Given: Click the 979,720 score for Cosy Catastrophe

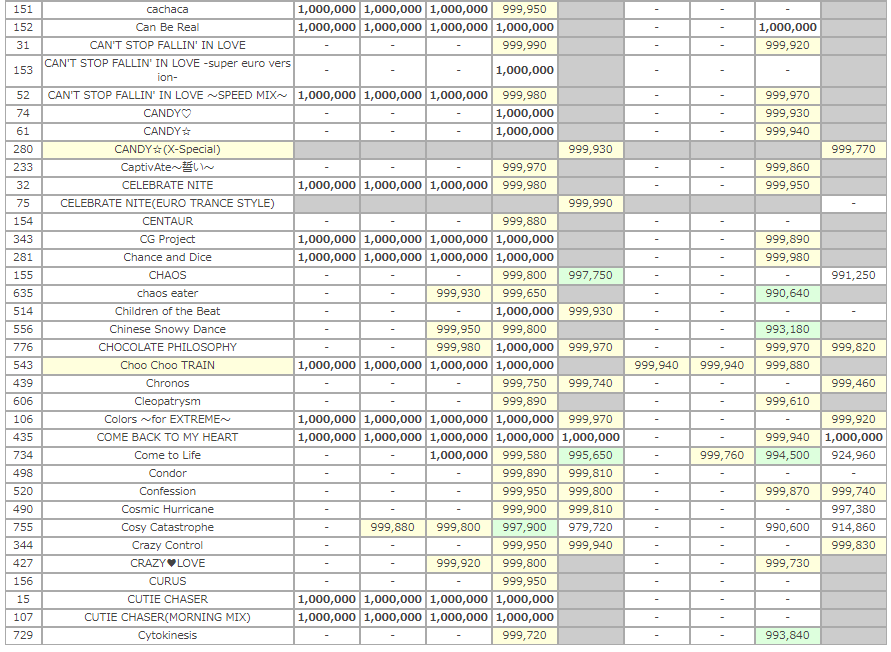Looking at the screenshot, I should 590,528.
